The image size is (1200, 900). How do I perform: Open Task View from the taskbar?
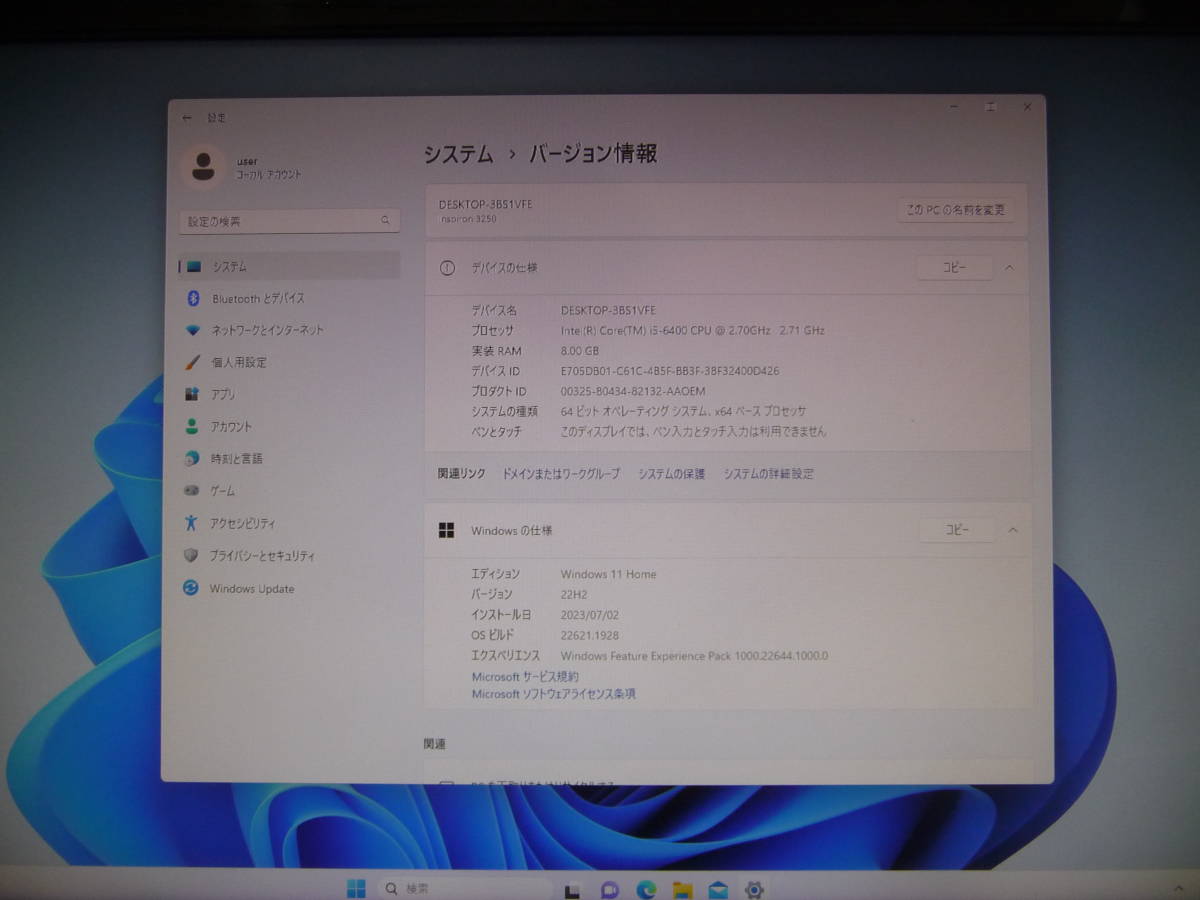click(573, 889)
